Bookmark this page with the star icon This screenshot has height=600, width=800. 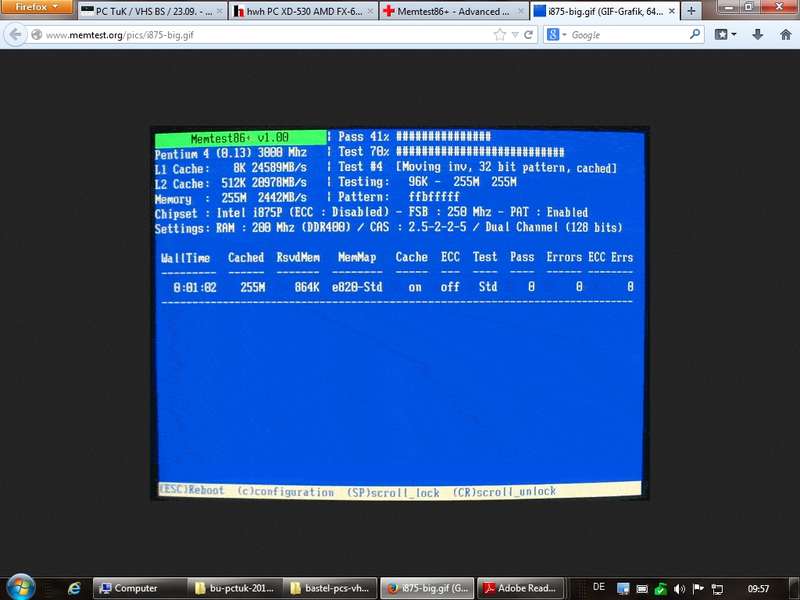pyautogui.click(x=500, y=35)
